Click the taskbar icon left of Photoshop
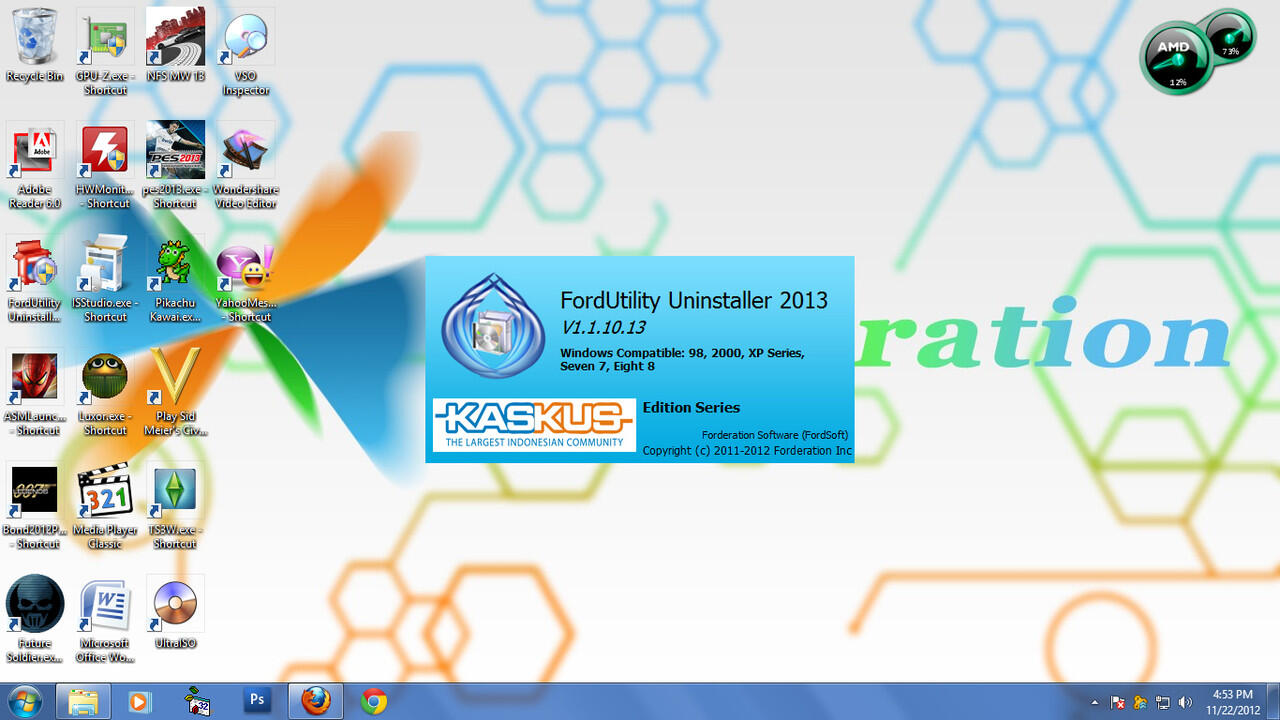The width and height of the screenshot is (1280, 720). (198, 701)
